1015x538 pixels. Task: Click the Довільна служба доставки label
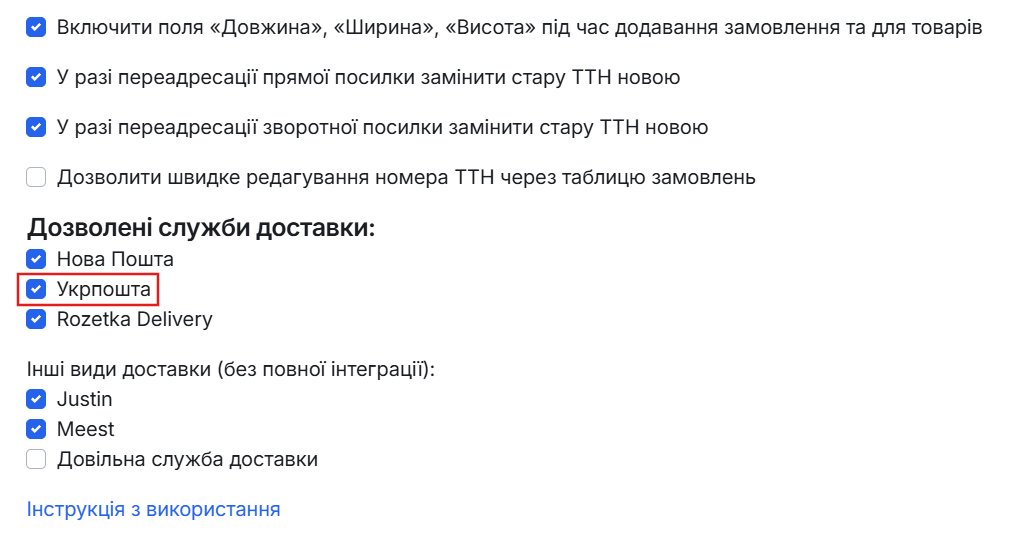pyautogui.click(x=187, y=460)
